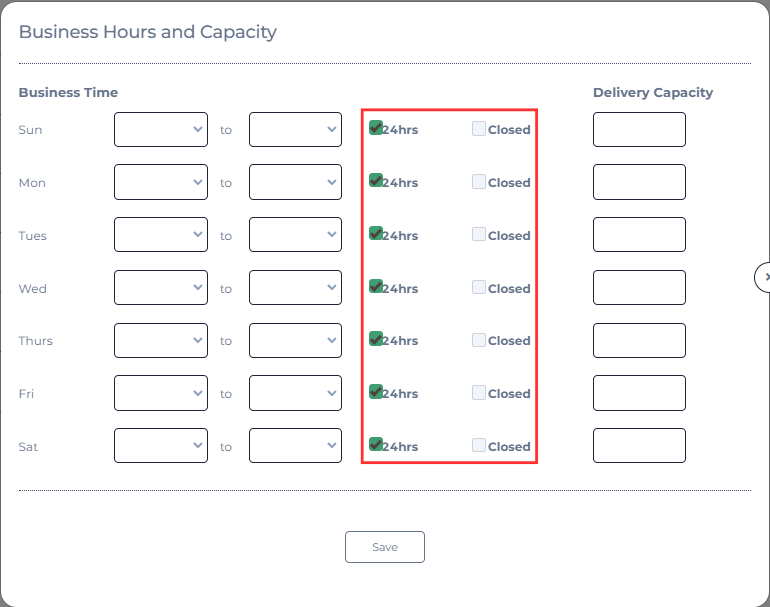
Task: Expand the Saturday start time dropdown
Action: click(161, 445)
